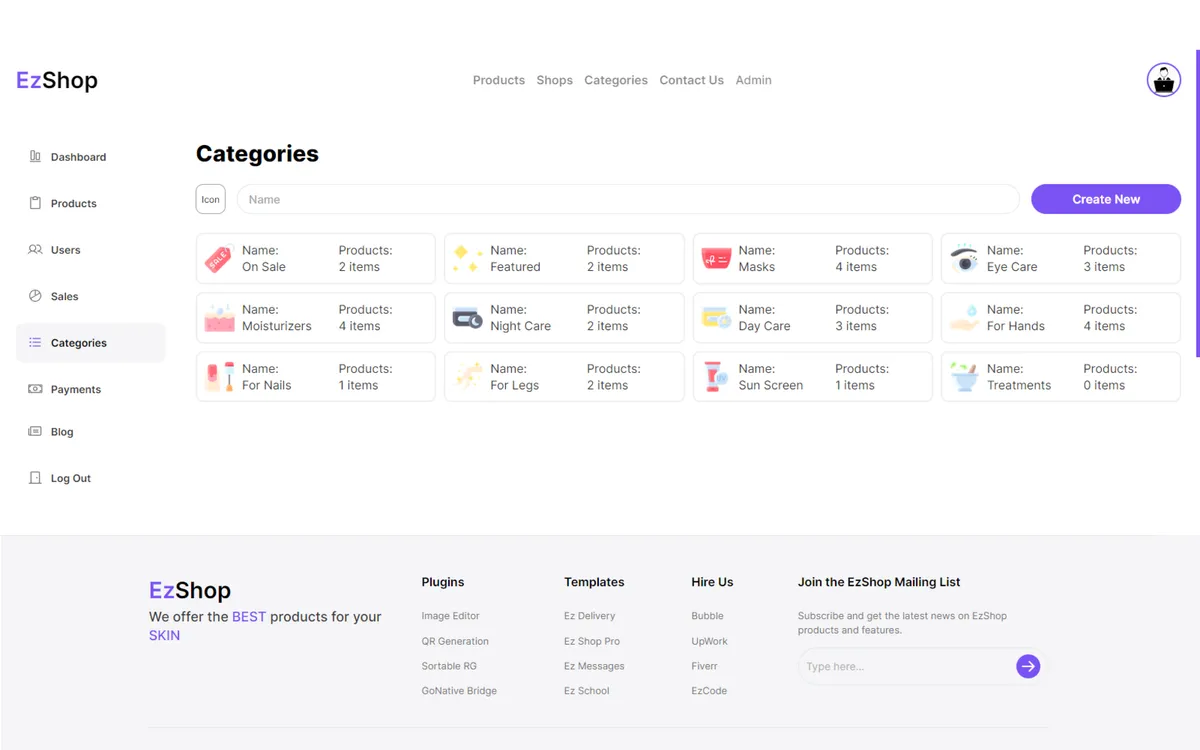Click the For Nails polish icon
The height and width of the screenshot is (750, 1200).
(x=218, y=377)
